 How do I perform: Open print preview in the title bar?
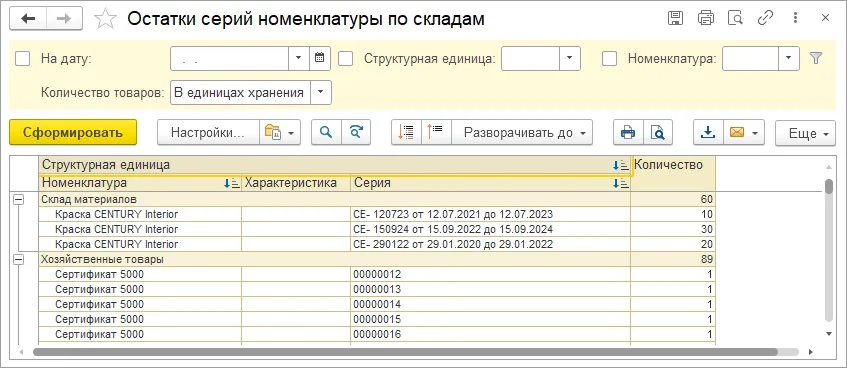pyautogui.click(x=735, y=18)
